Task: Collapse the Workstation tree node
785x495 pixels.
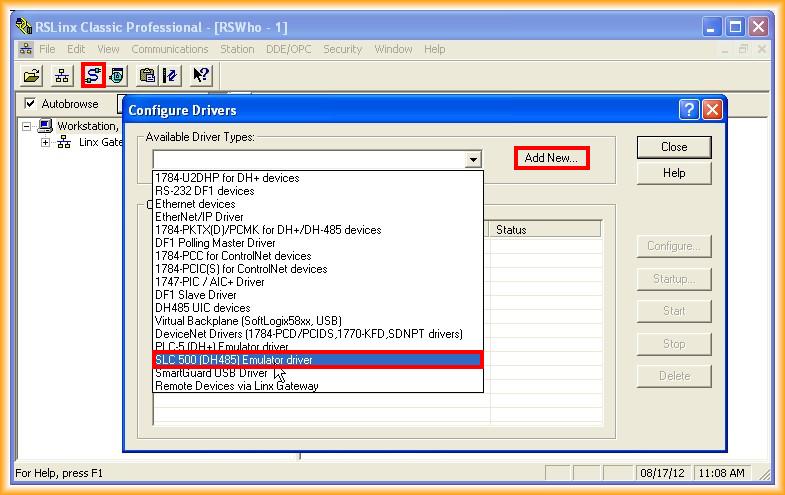Action: (x=28, y=127)
